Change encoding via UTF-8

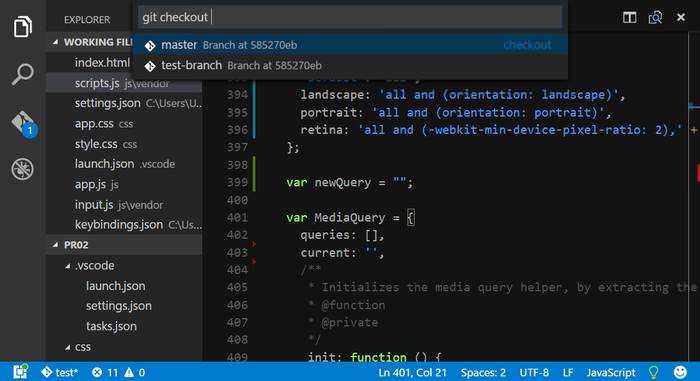pos(534,373)
